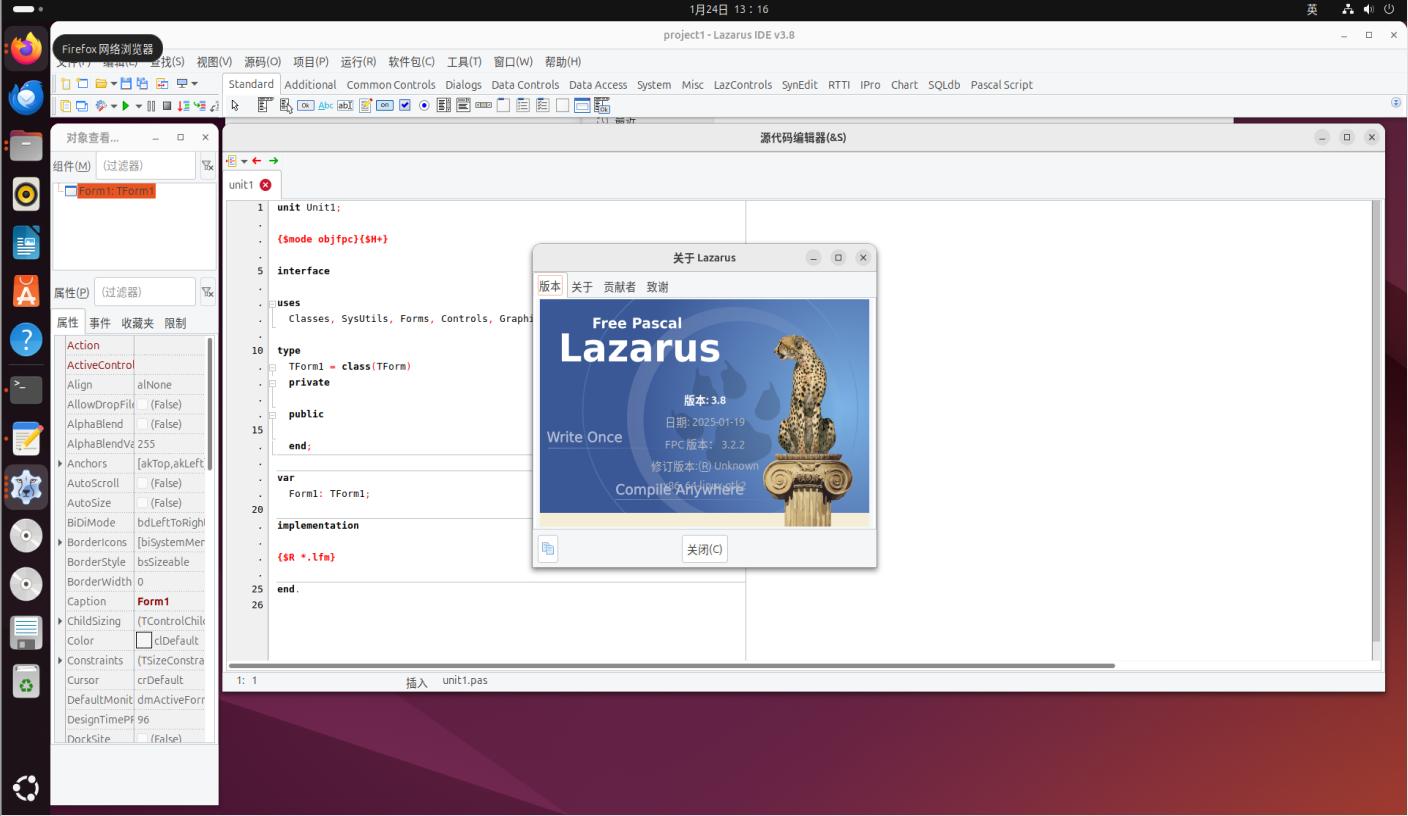Toggle the DockSite property checkbox
Image resolution: width=1408 pixels, height=816 pixels.
(143, 739)
